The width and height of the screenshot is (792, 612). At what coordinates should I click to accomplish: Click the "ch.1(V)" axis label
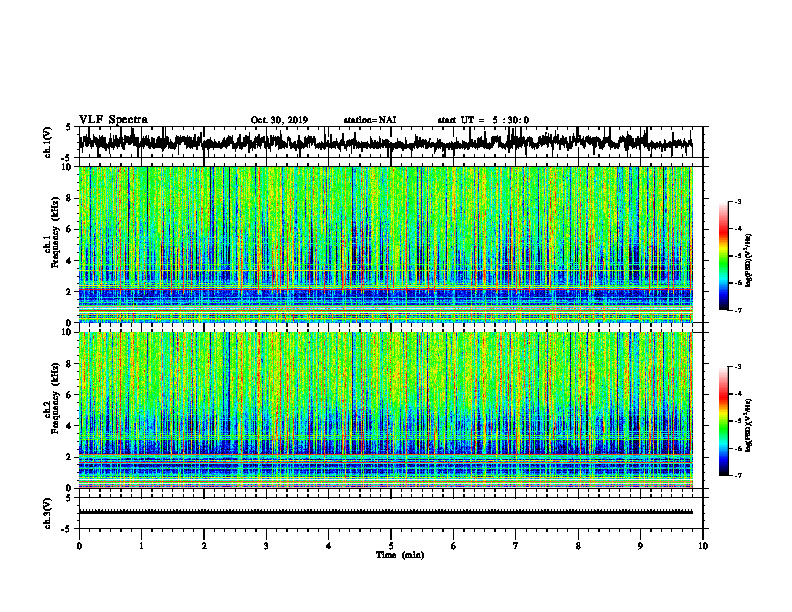pyautogui.click(x=48, y=142)
